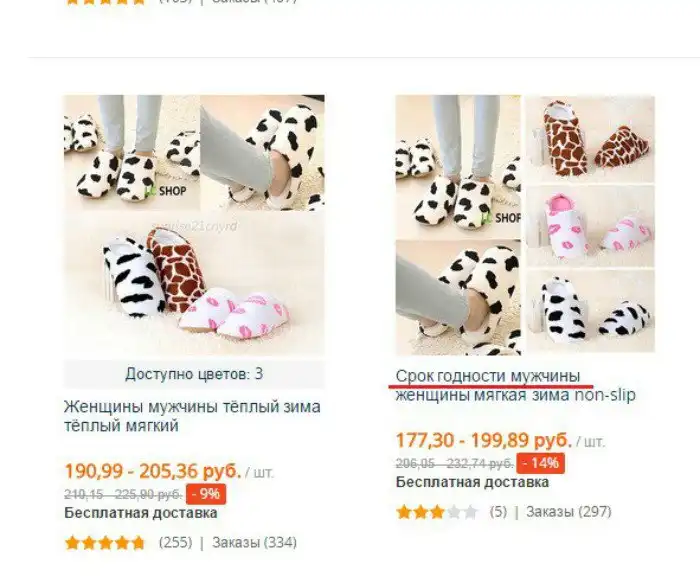Viewport: 700px width, 583px height.
Task: Open Заказы (334) orders link
Action: click(x=254, y=543)
